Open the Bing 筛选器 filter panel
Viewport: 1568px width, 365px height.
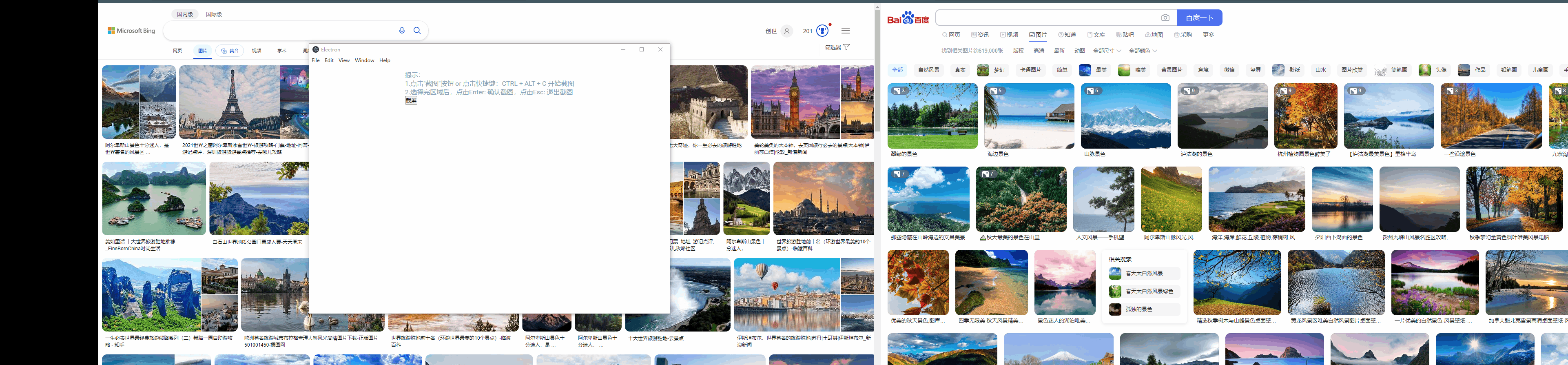coord(837,47)
